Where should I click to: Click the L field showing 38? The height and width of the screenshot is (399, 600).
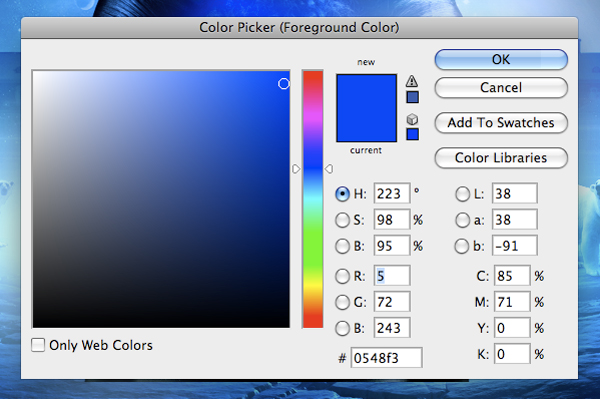click(x=515, y=194)
